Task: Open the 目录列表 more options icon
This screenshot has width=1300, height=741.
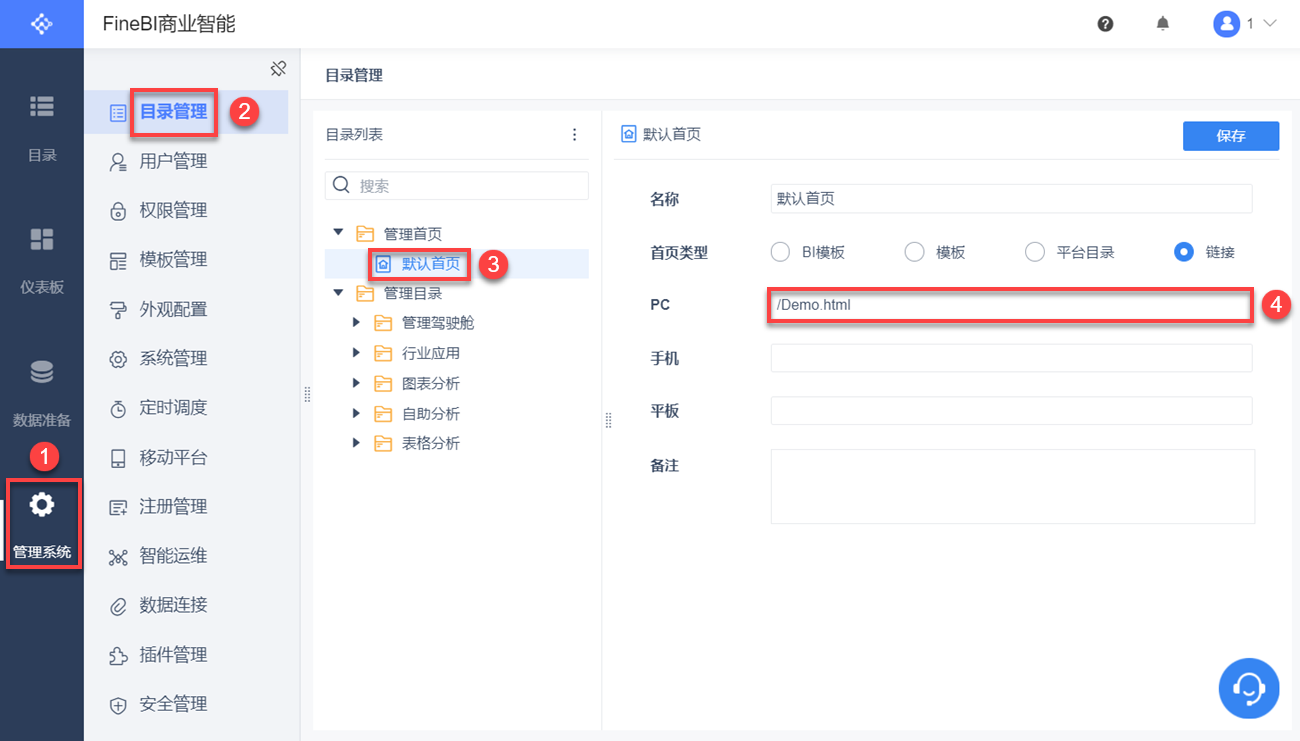Action: click(574, 135)
